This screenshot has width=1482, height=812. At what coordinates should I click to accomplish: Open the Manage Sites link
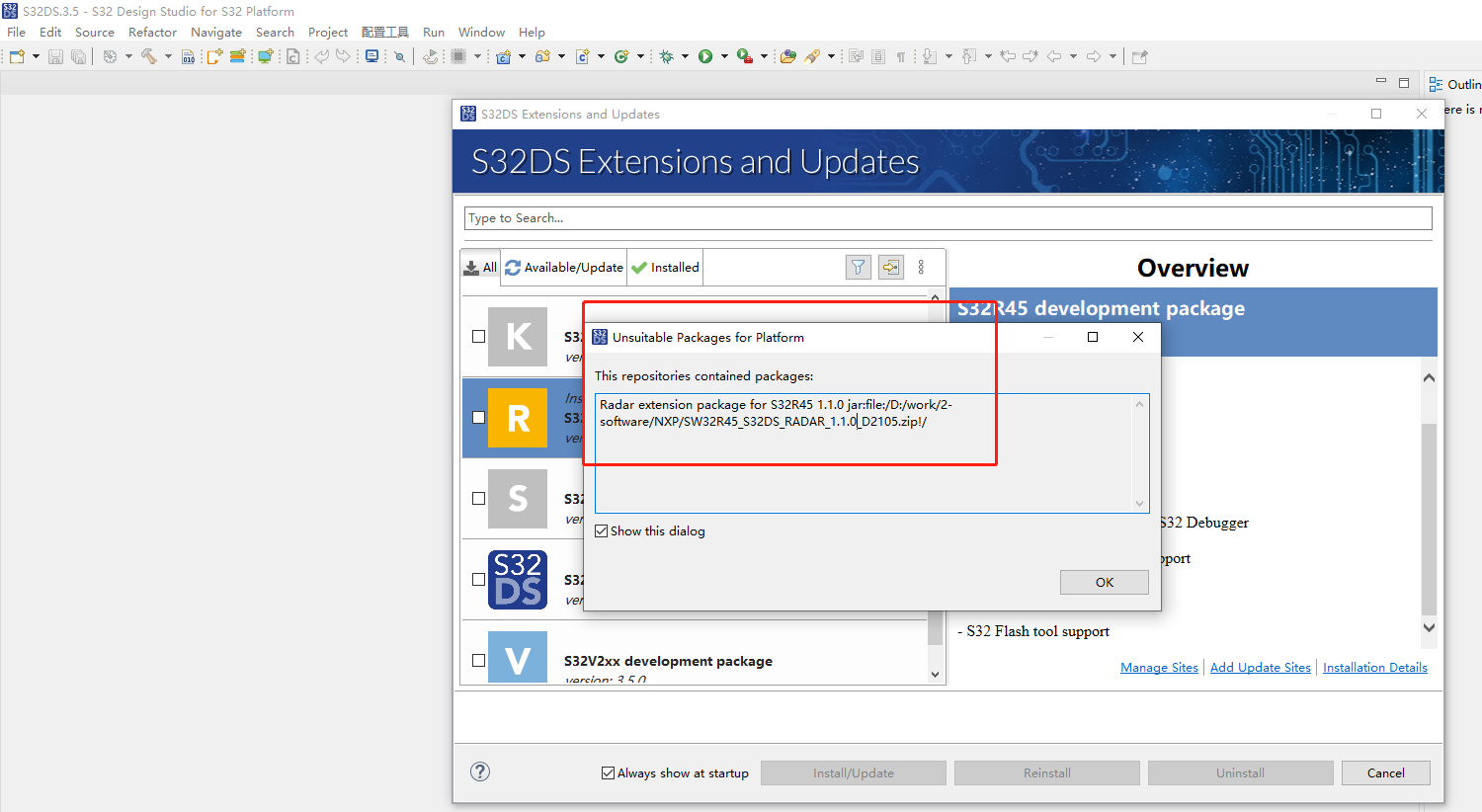1159,667
